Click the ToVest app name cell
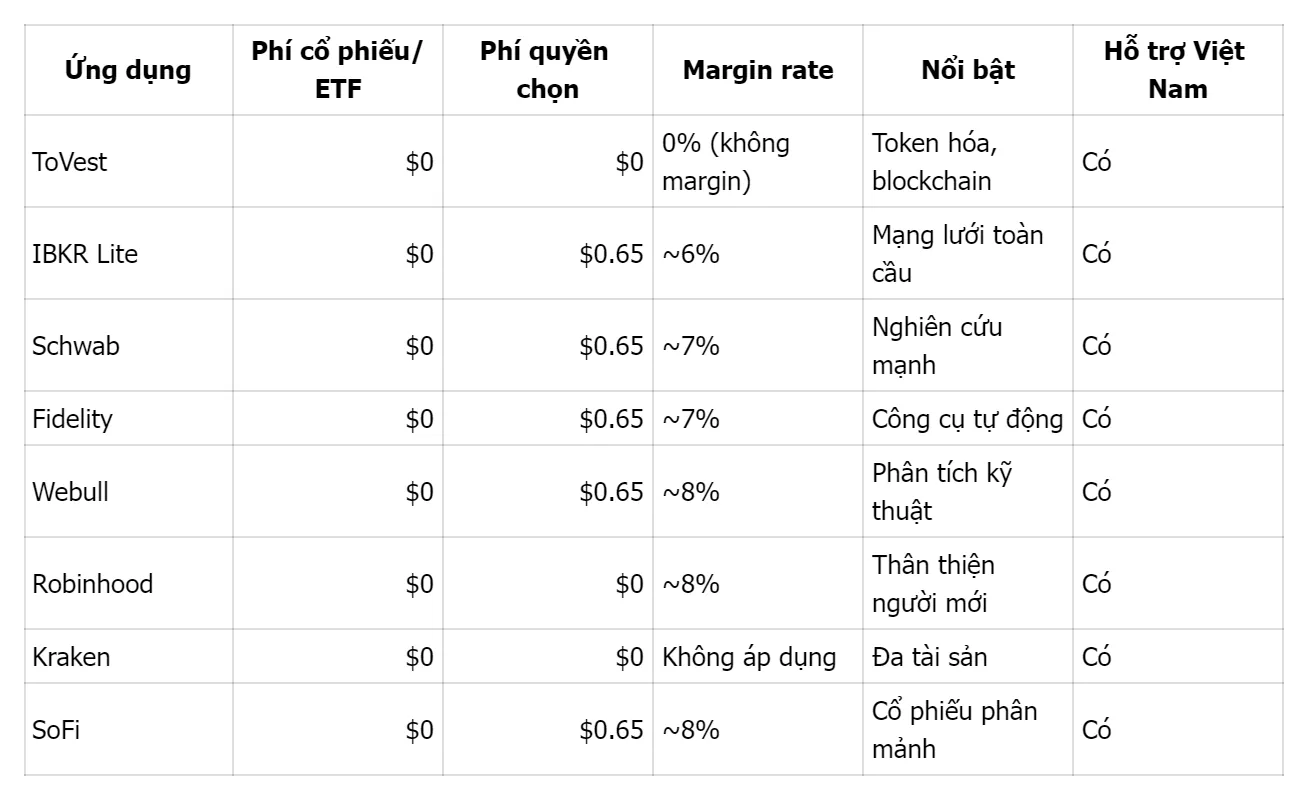The image size is (1308, 800). [70, 162]
